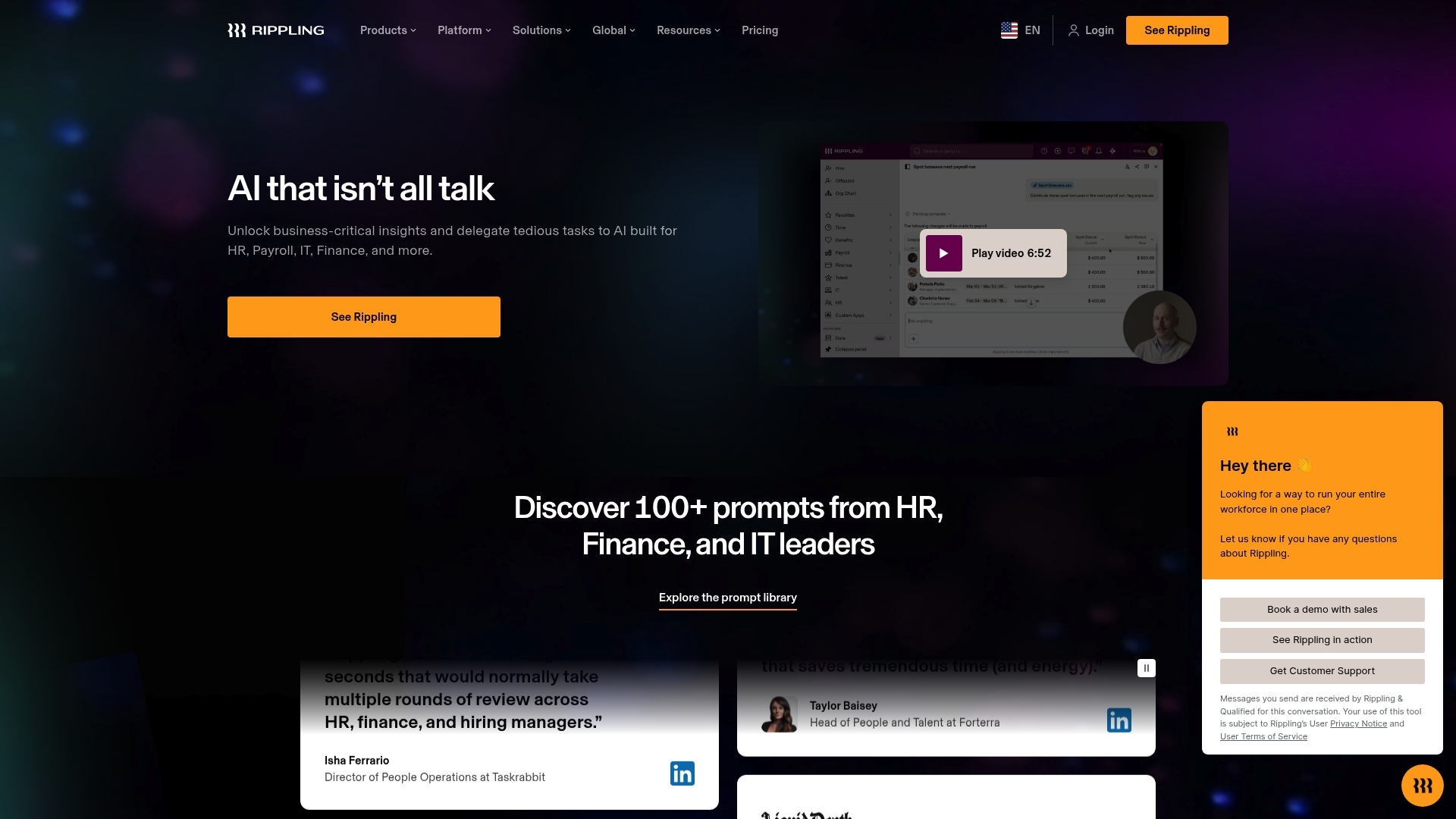Open the Products dropdown menu
Screen dimensions: 1456x819
tap(388, 30)
